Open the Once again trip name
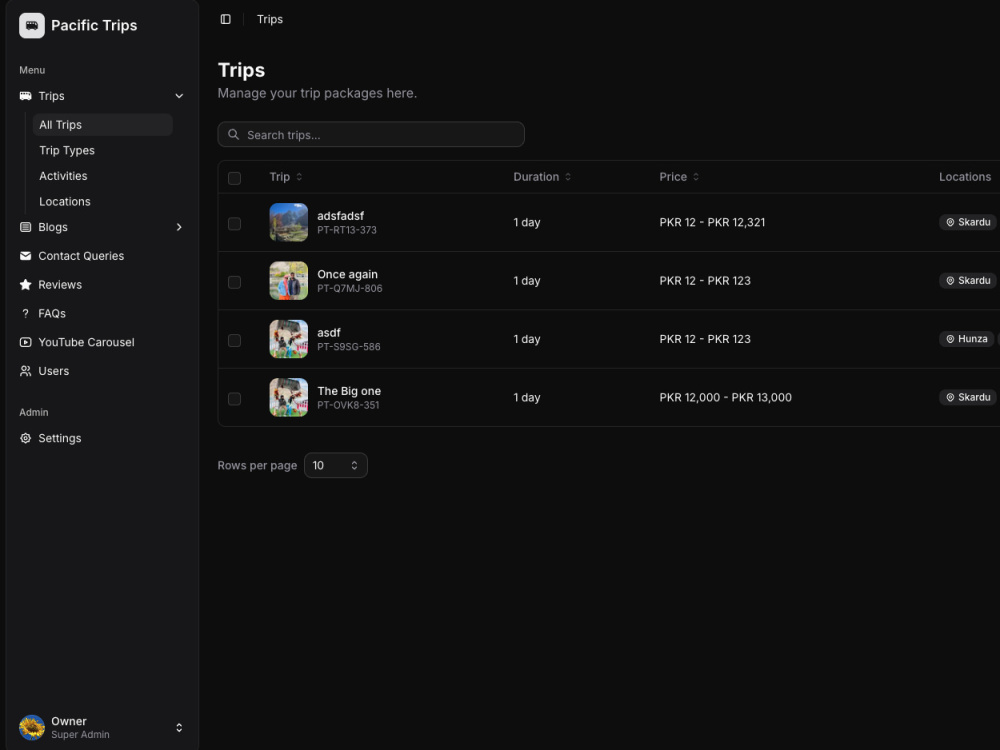This screenshot has width=1000, height=750. [348, 274]
